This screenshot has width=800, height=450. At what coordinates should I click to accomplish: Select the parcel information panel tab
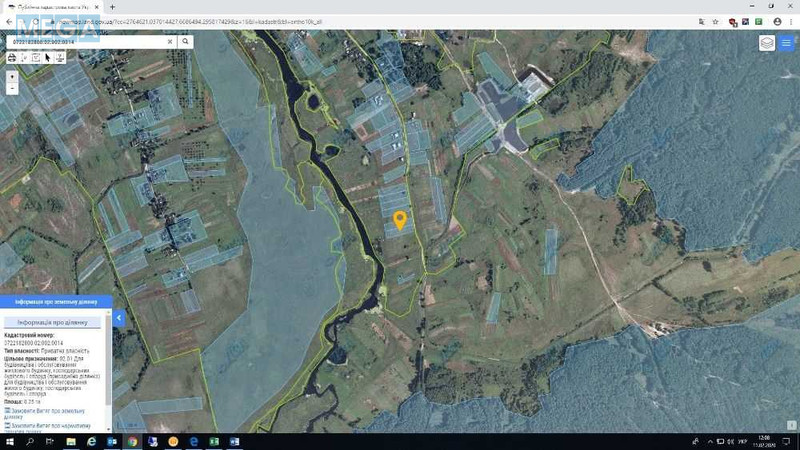(x=56, y=300)
